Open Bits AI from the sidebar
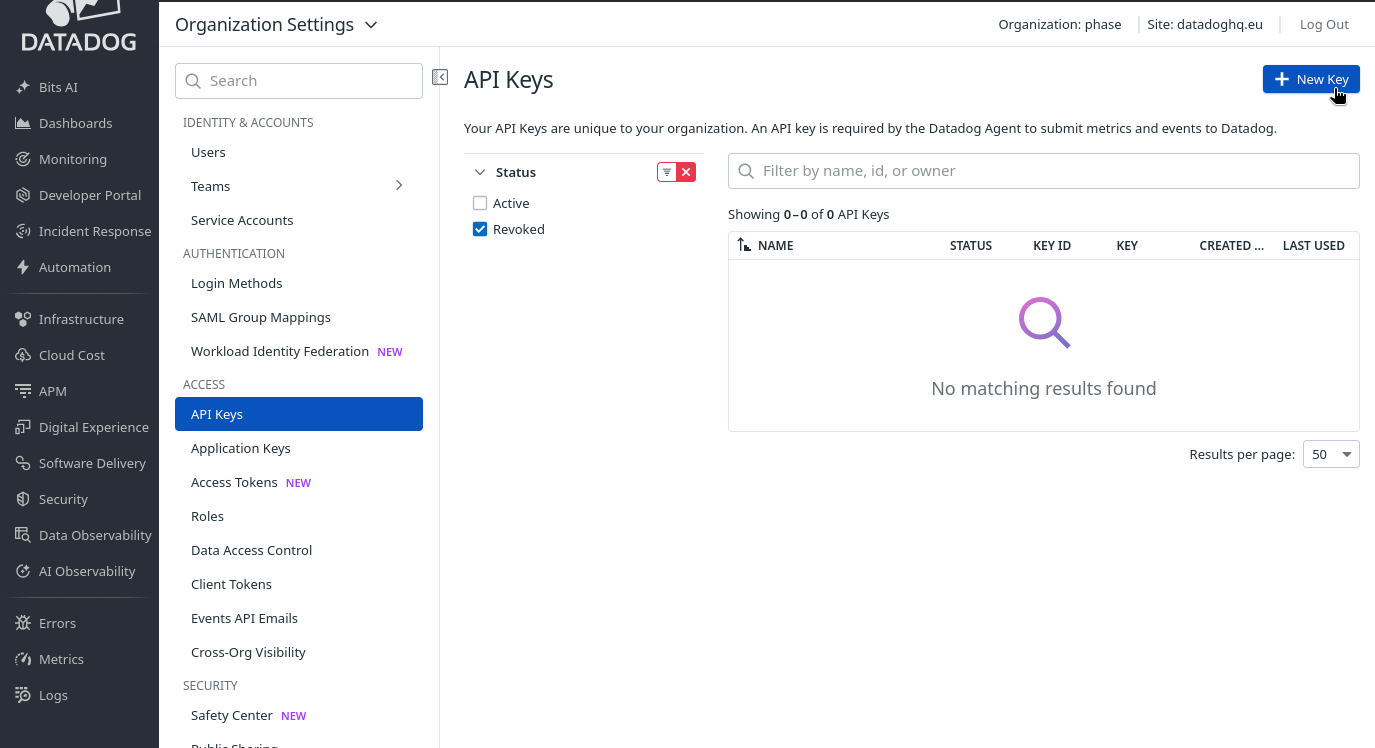 [x=58, y=87]
